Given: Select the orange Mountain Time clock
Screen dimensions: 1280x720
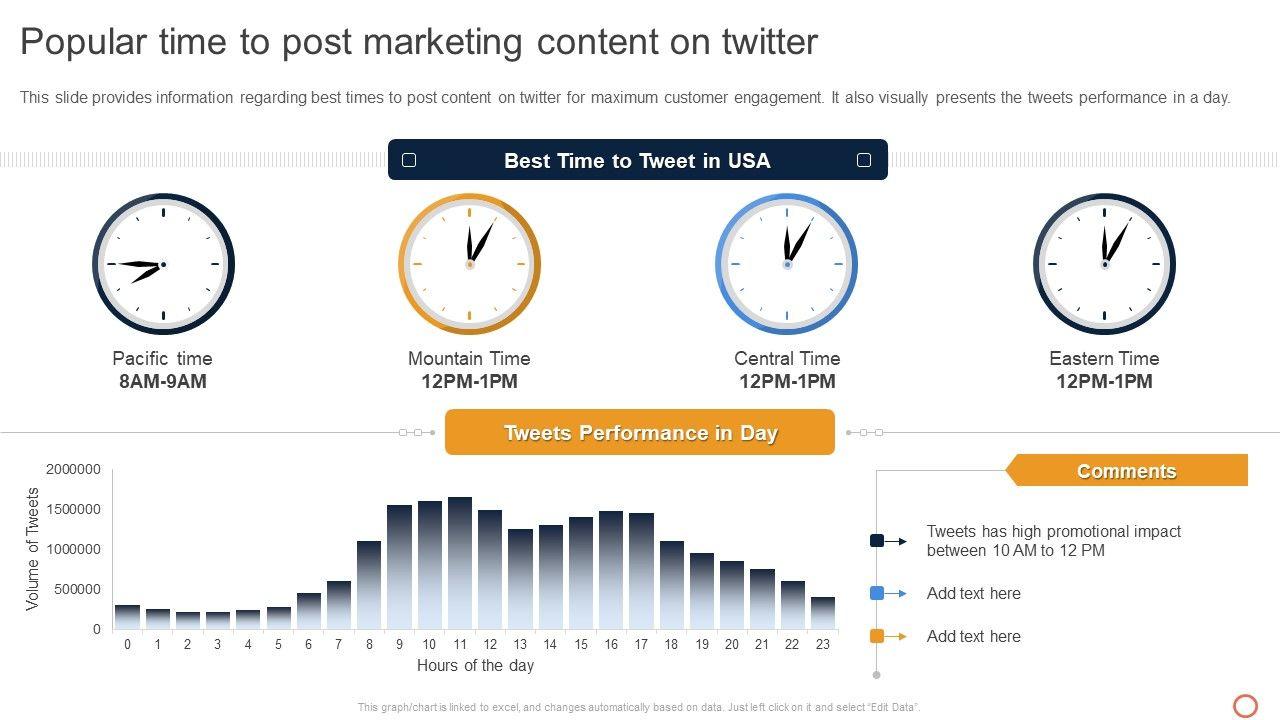Looking at the screenshot, I should [x=469, y=264].
